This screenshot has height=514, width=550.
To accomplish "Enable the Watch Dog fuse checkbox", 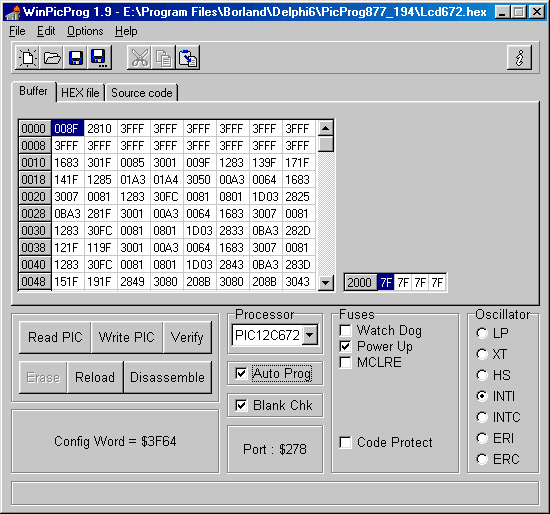I will [346, 330].
